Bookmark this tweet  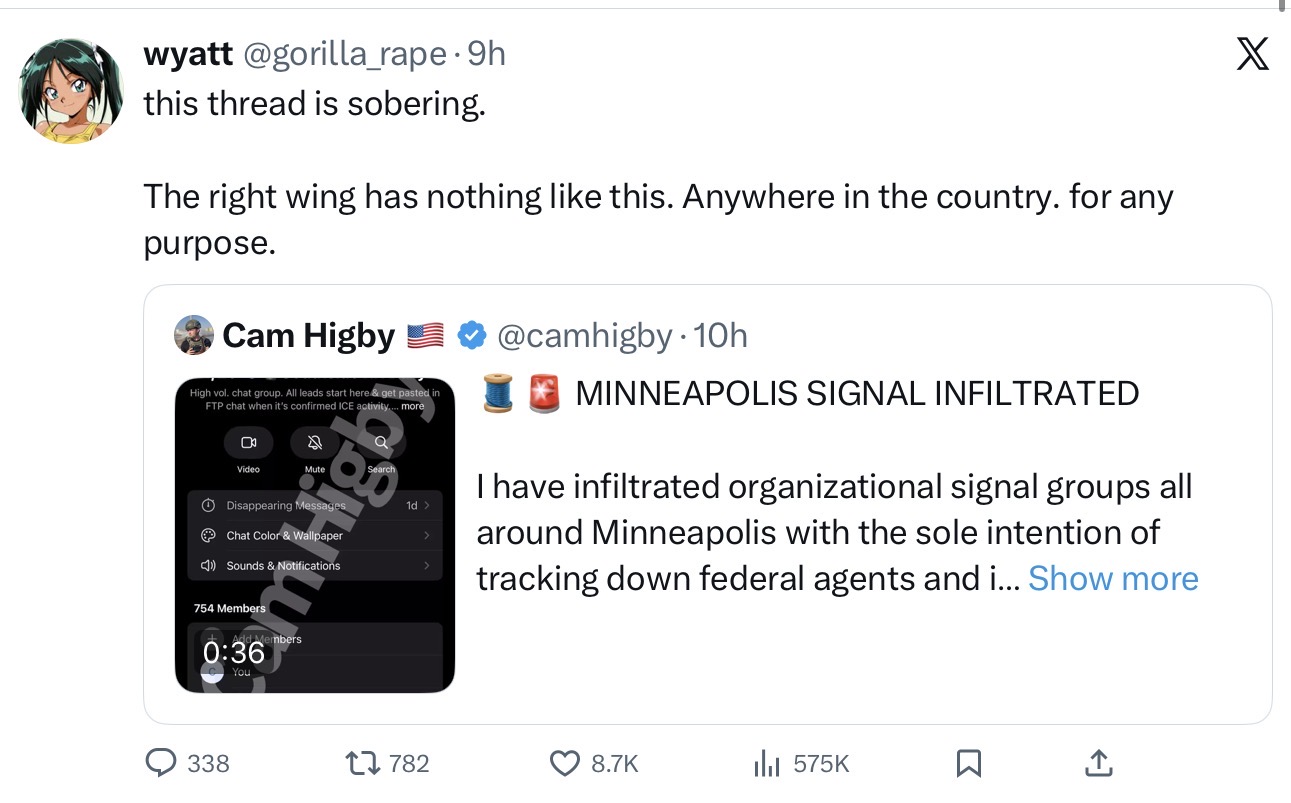pyautogui.click(x=967, y=764)
